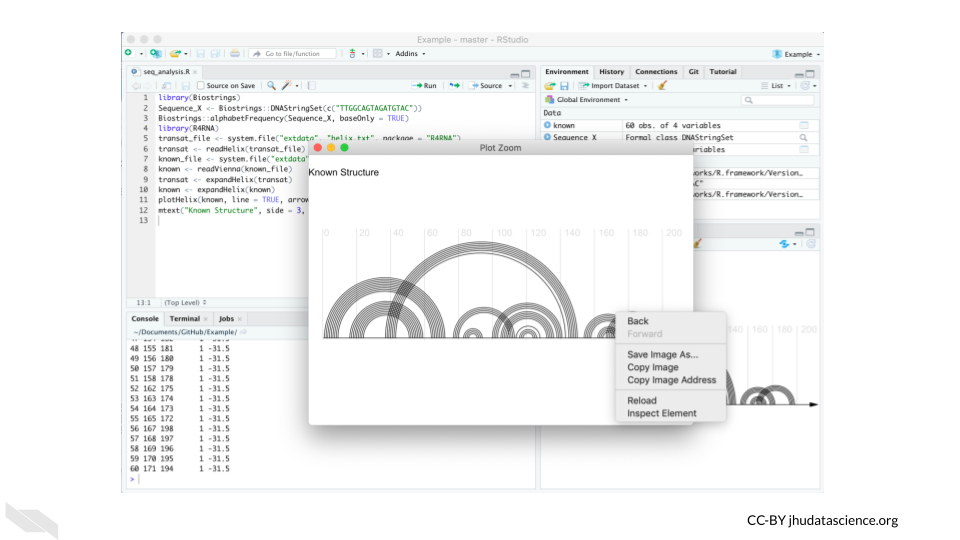
Task: Toggle the Source on Save checkbox
Action: [201, 86]
